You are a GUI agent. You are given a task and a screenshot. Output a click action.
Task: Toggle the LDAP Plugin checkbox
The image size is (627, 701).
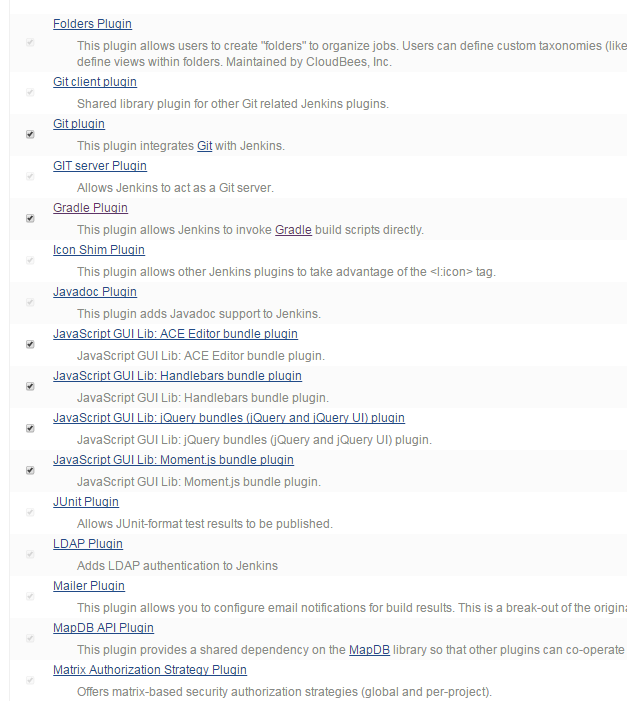[x=30, y=555]
